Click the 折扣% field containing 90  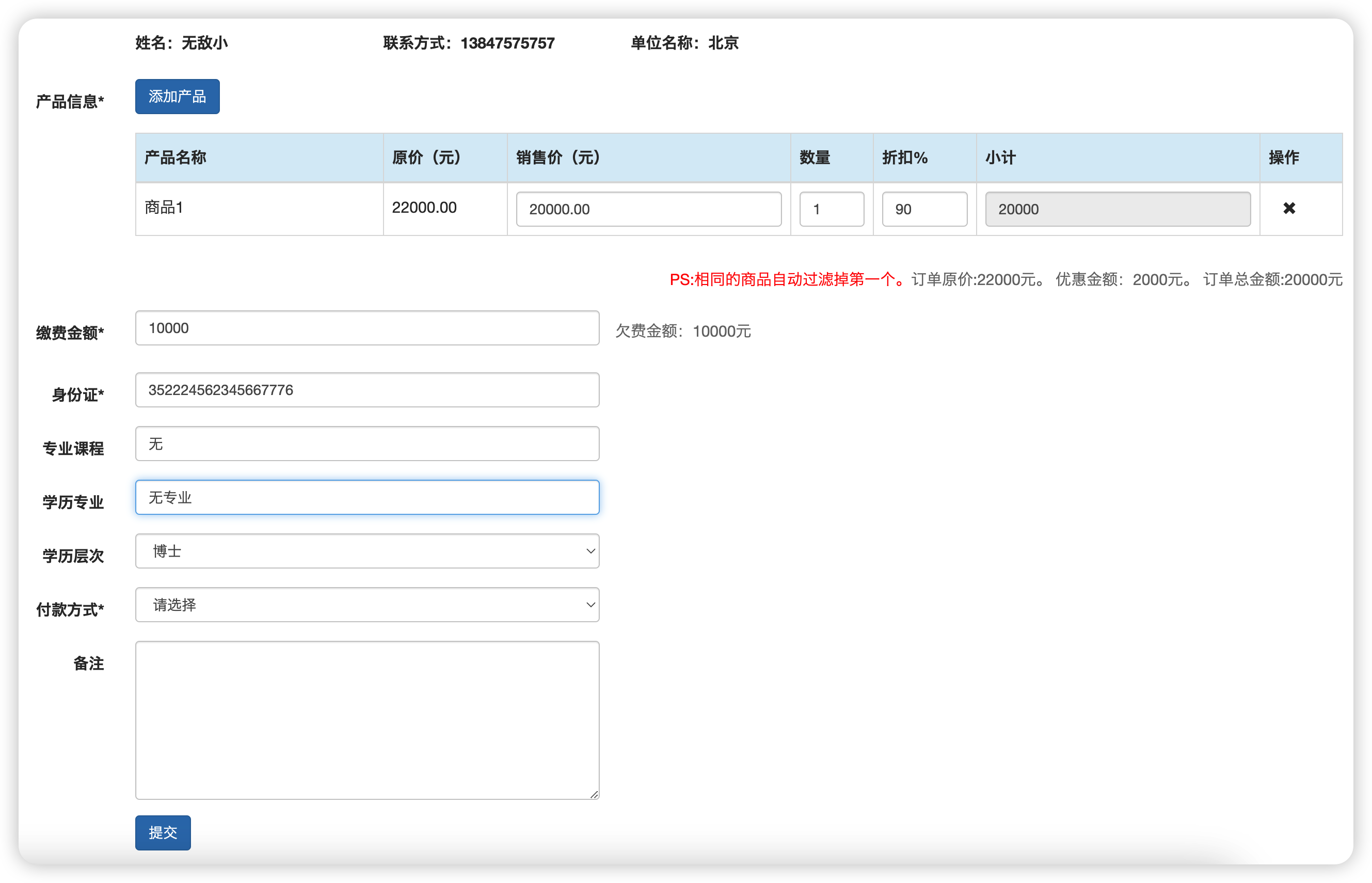(x=924, y=209)
